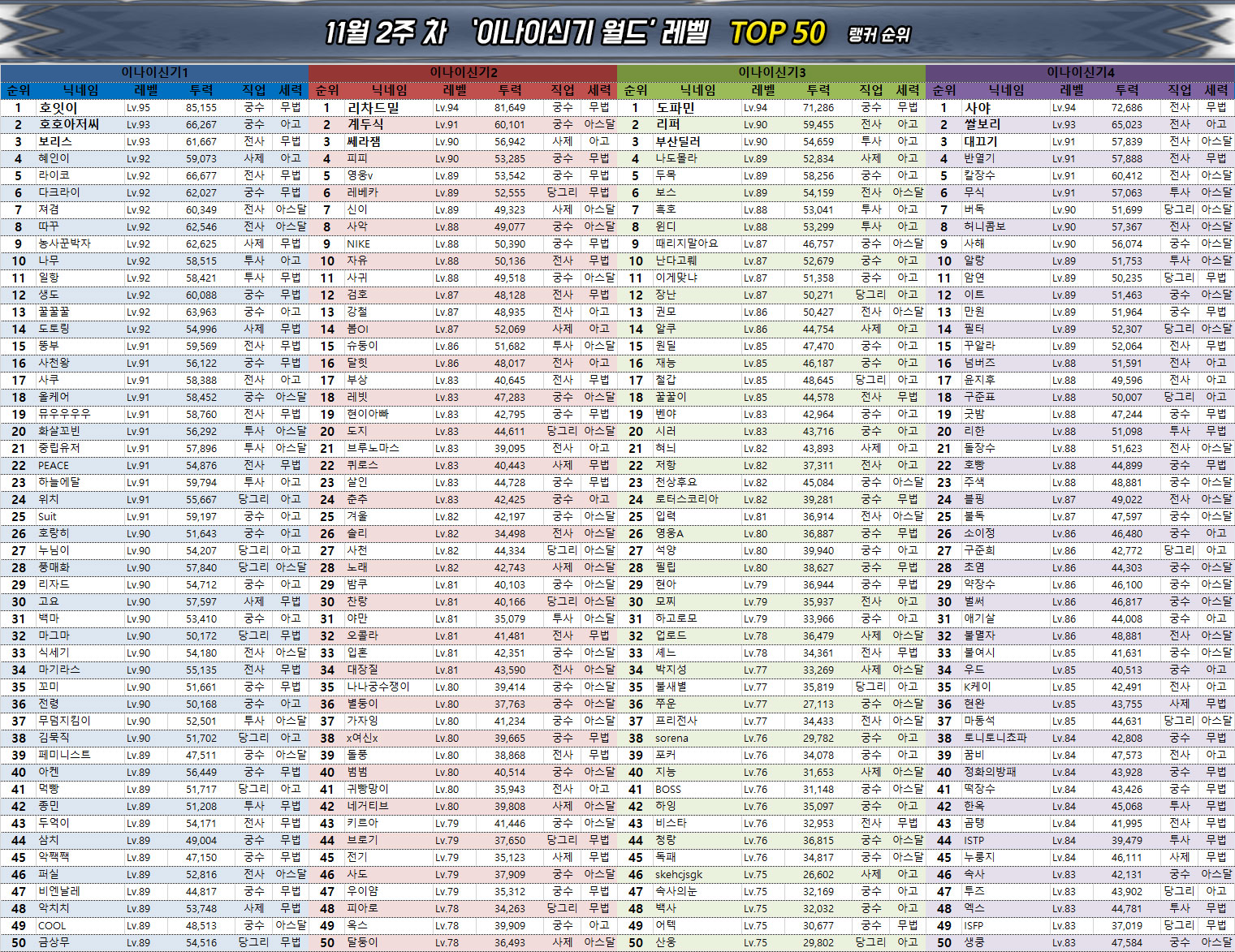The height and width of the screenshot is (952, 1235).
Task: Click the TOP 50 yellow title text
Action: click(777, 32)
